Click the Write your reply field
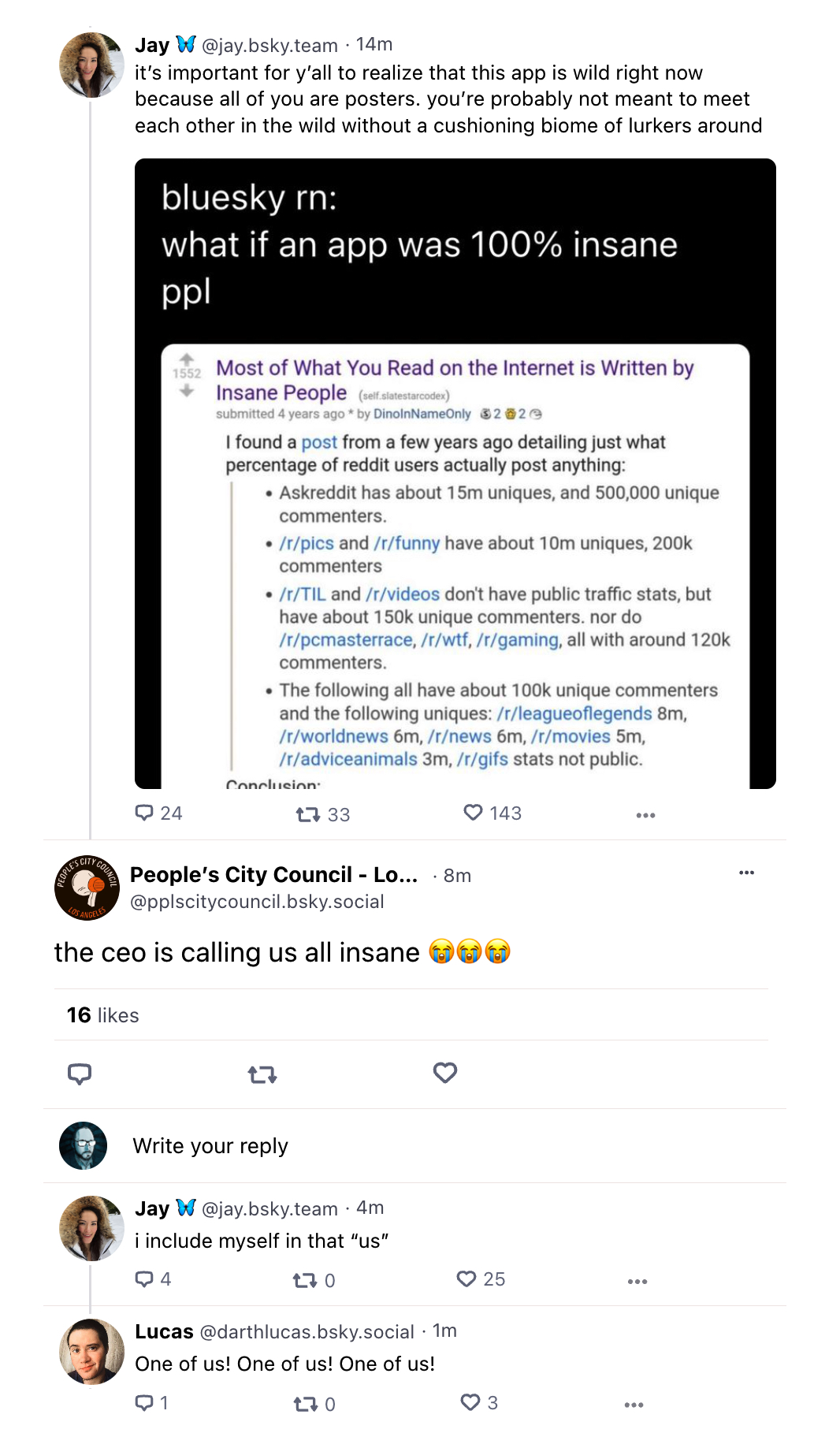The height and width of the screenshot is (1433, 840). point(210,1146)
